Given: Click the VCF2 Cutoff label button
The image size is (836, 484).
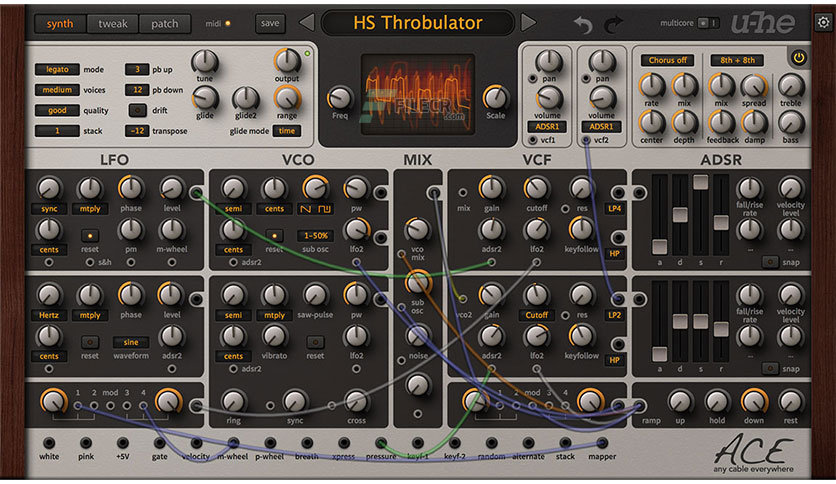Looking at the screenshot, I should (536, 315).
